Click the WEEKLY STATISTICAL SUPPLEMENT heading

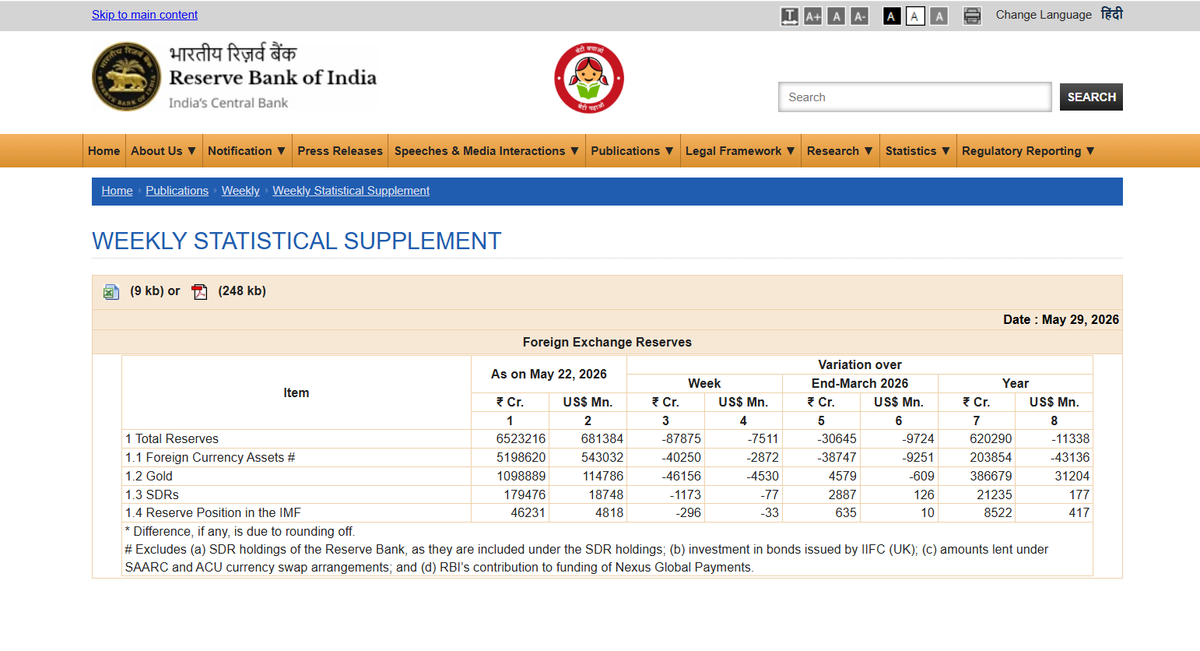point(297,241)
